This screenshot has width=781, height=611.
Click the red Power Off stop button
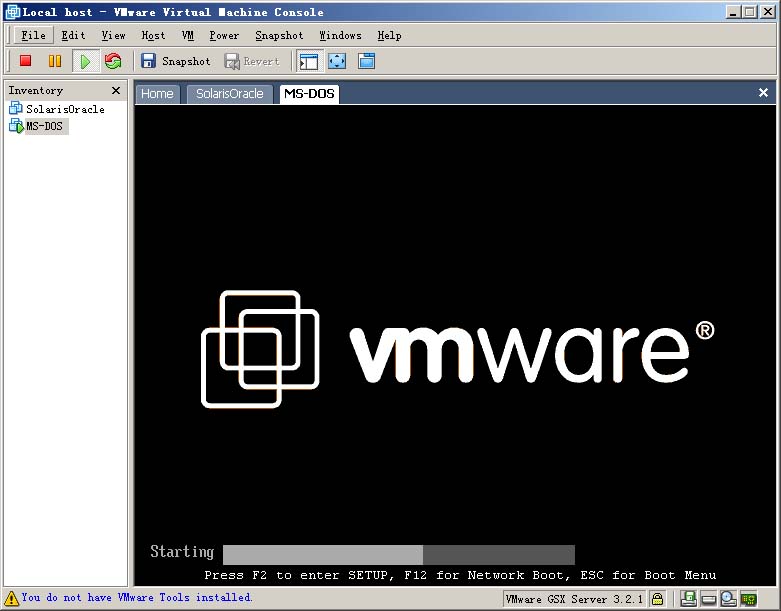click(25, 61)
